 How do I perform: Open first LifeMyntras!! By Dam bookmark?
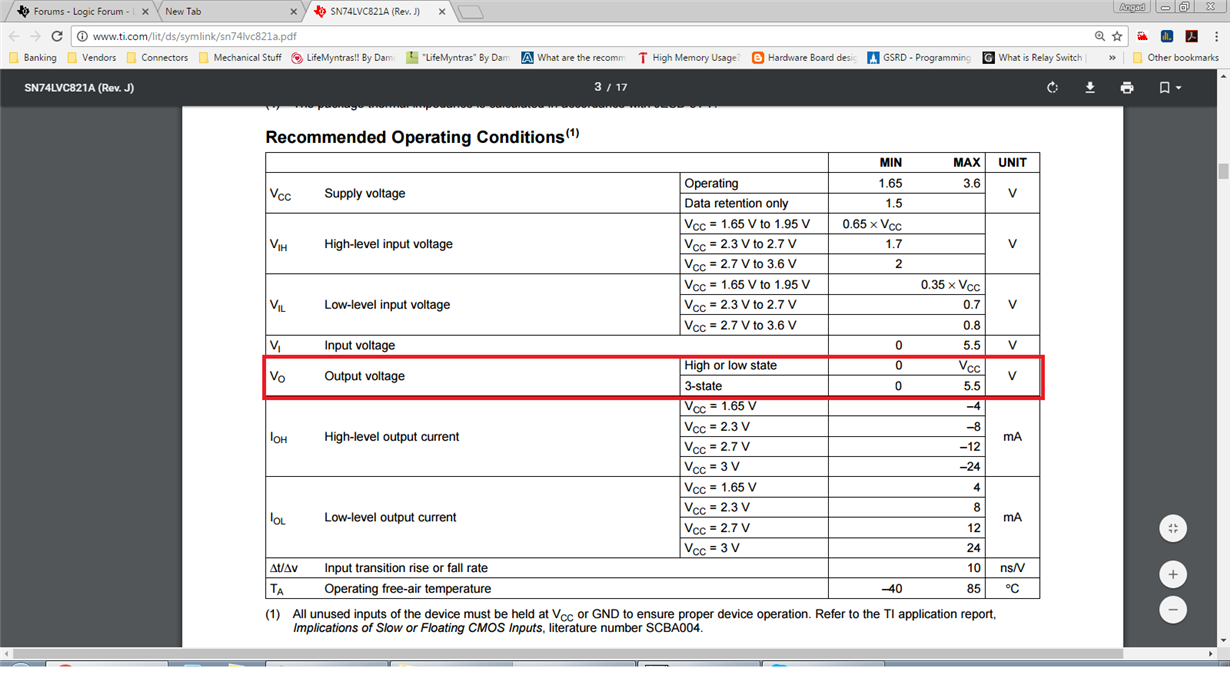click(343, 58)
